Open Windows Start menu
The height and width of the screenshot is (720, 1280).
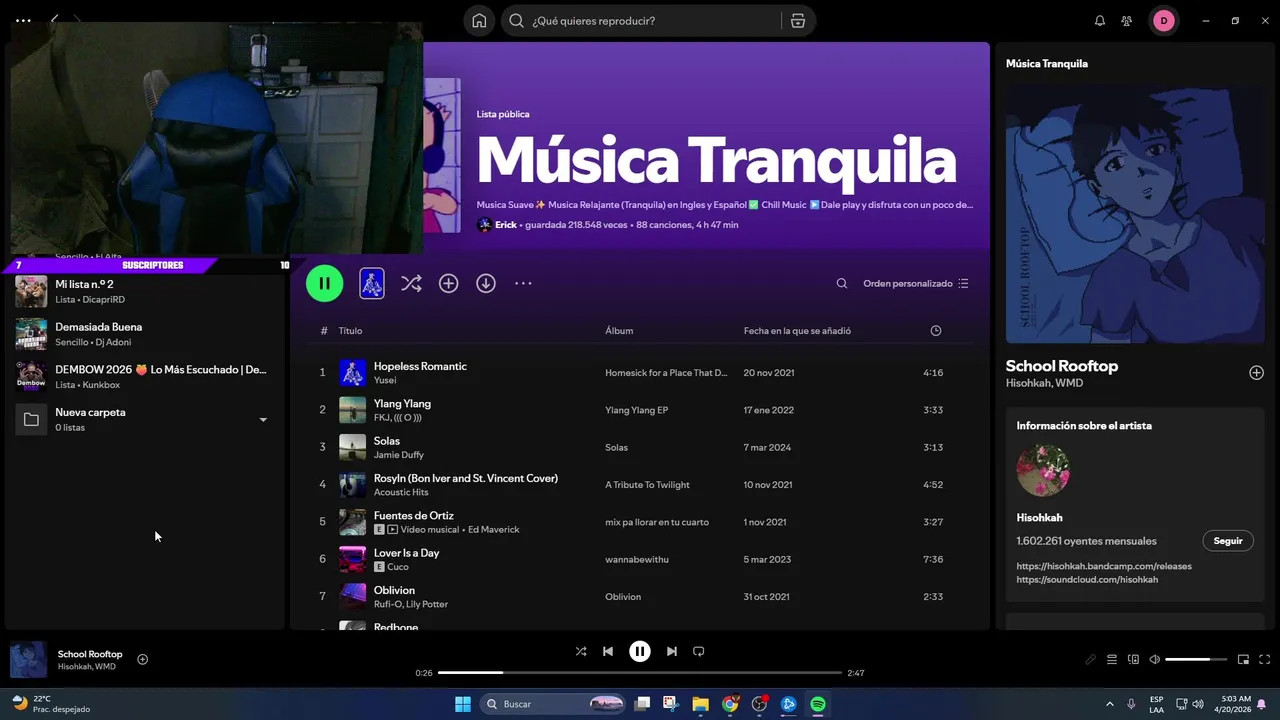463,704
